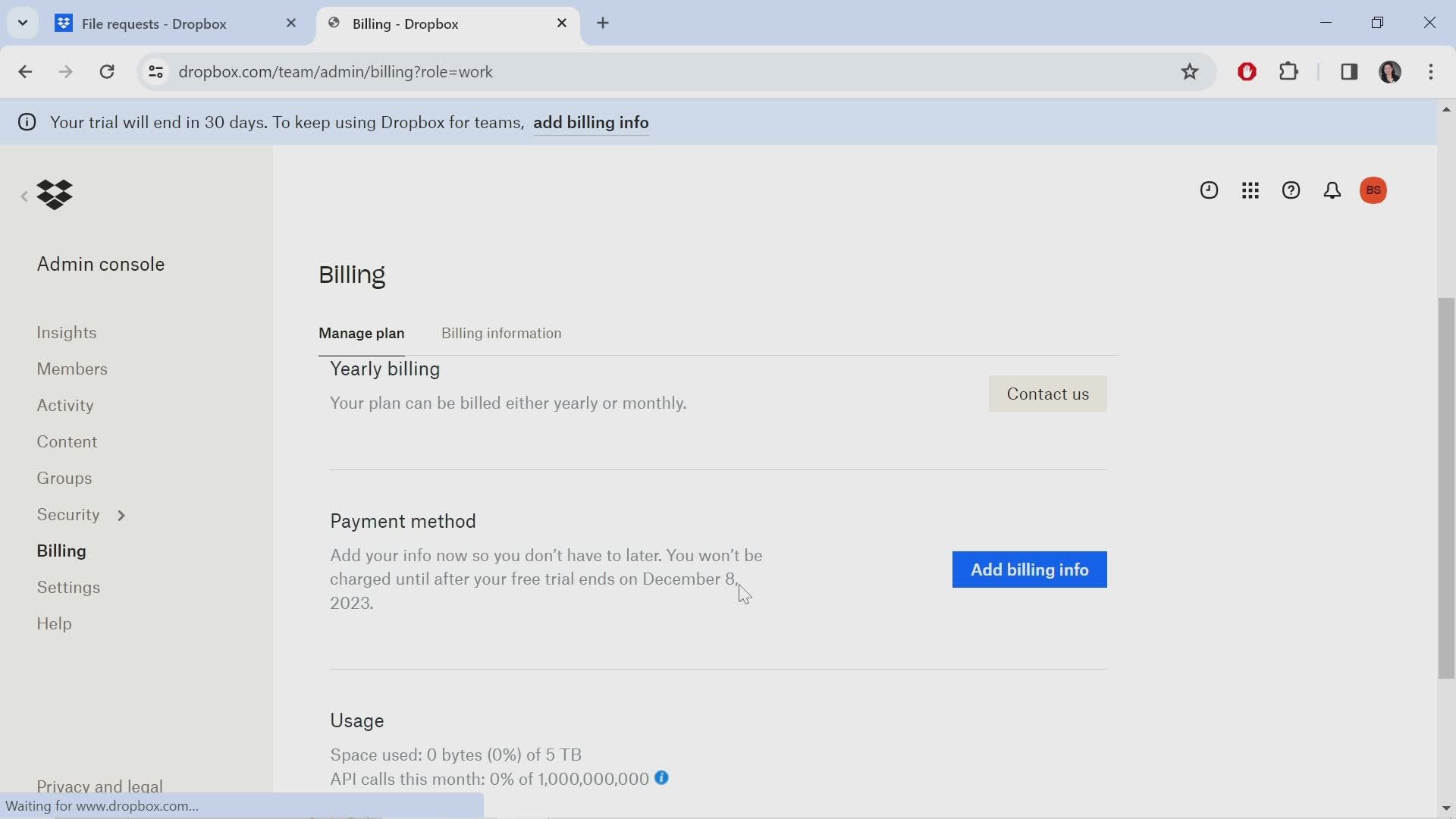The width and height of the screenshot is (1456, 819).
Task: Open the apps grid icon
Action: (1250, 190)
